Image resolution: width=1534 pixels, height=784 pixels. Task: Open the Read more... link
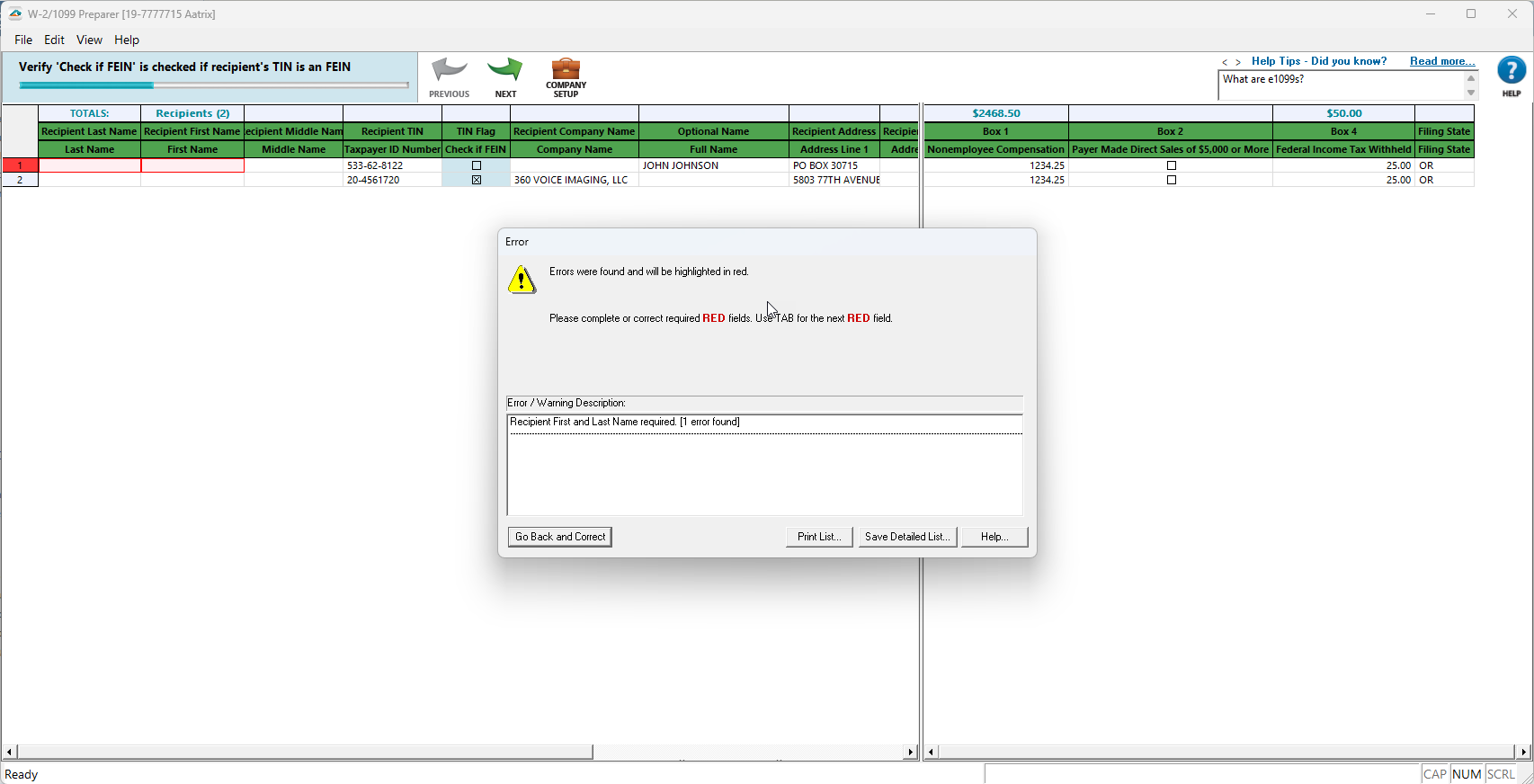tap(1441, 61)
